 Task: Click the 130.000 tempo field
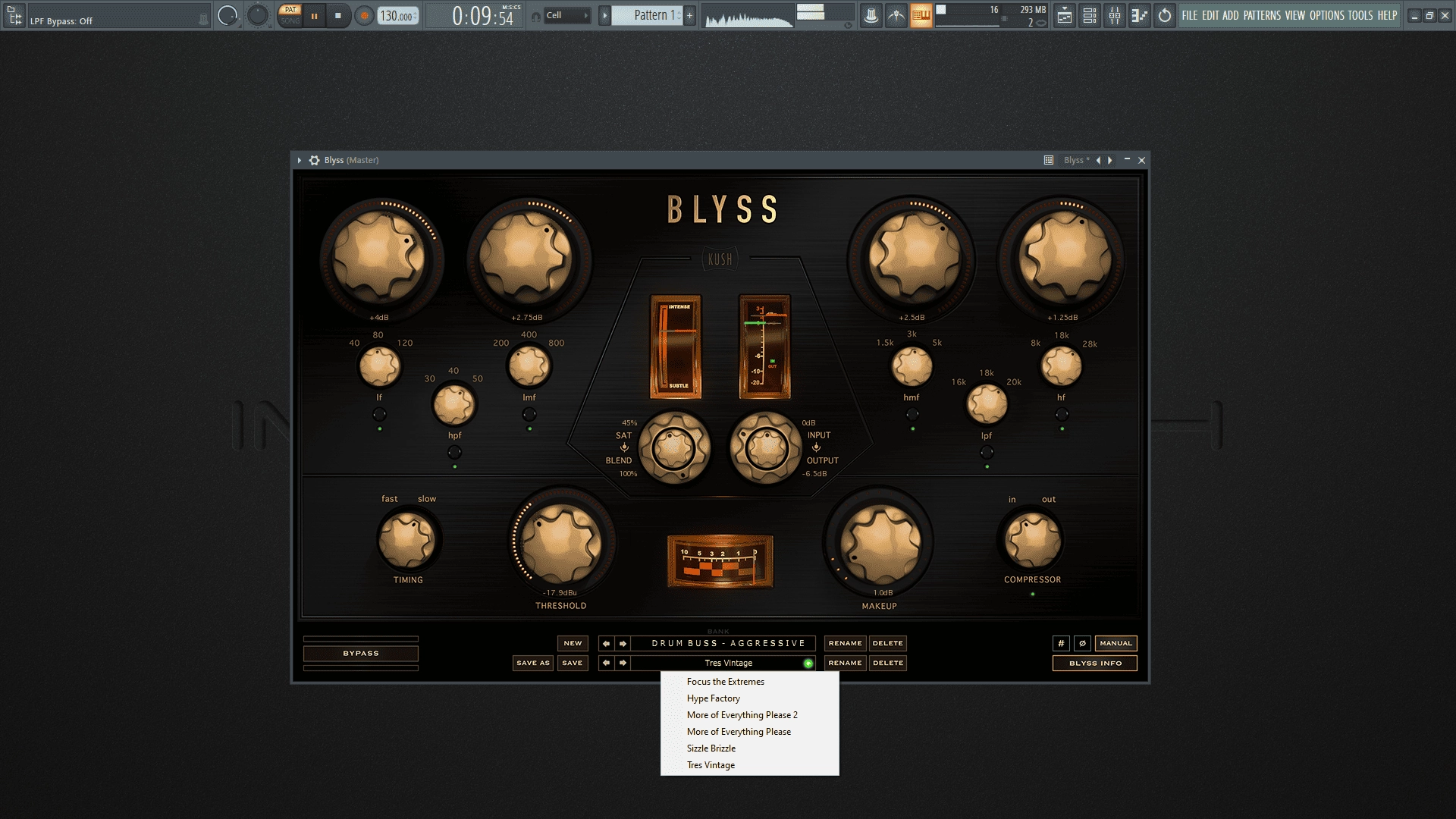pyautogui.click(x=397, y=15)
